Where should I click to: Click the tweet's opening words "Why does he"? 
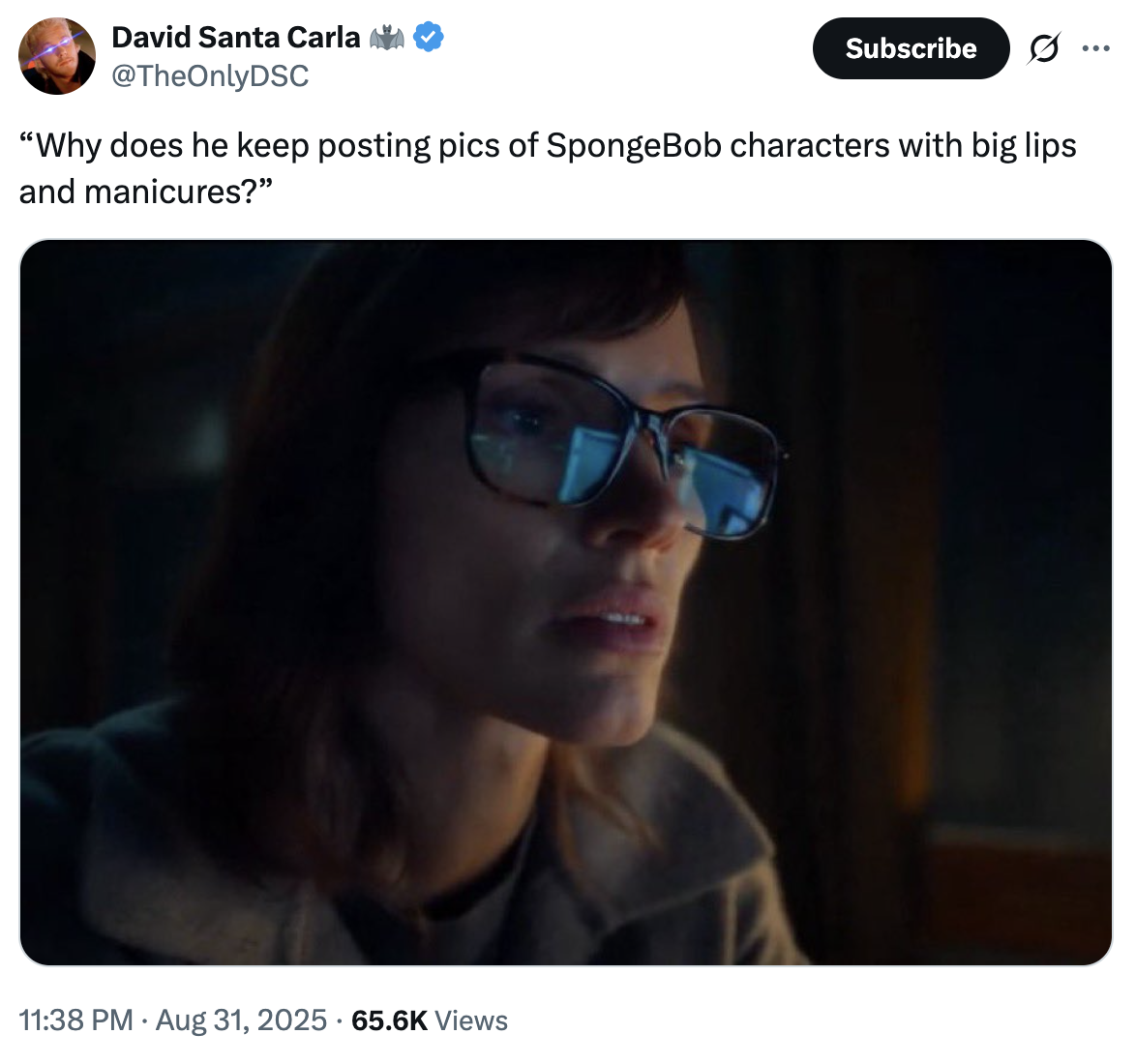pyautogui.click(x=134, y=145)
